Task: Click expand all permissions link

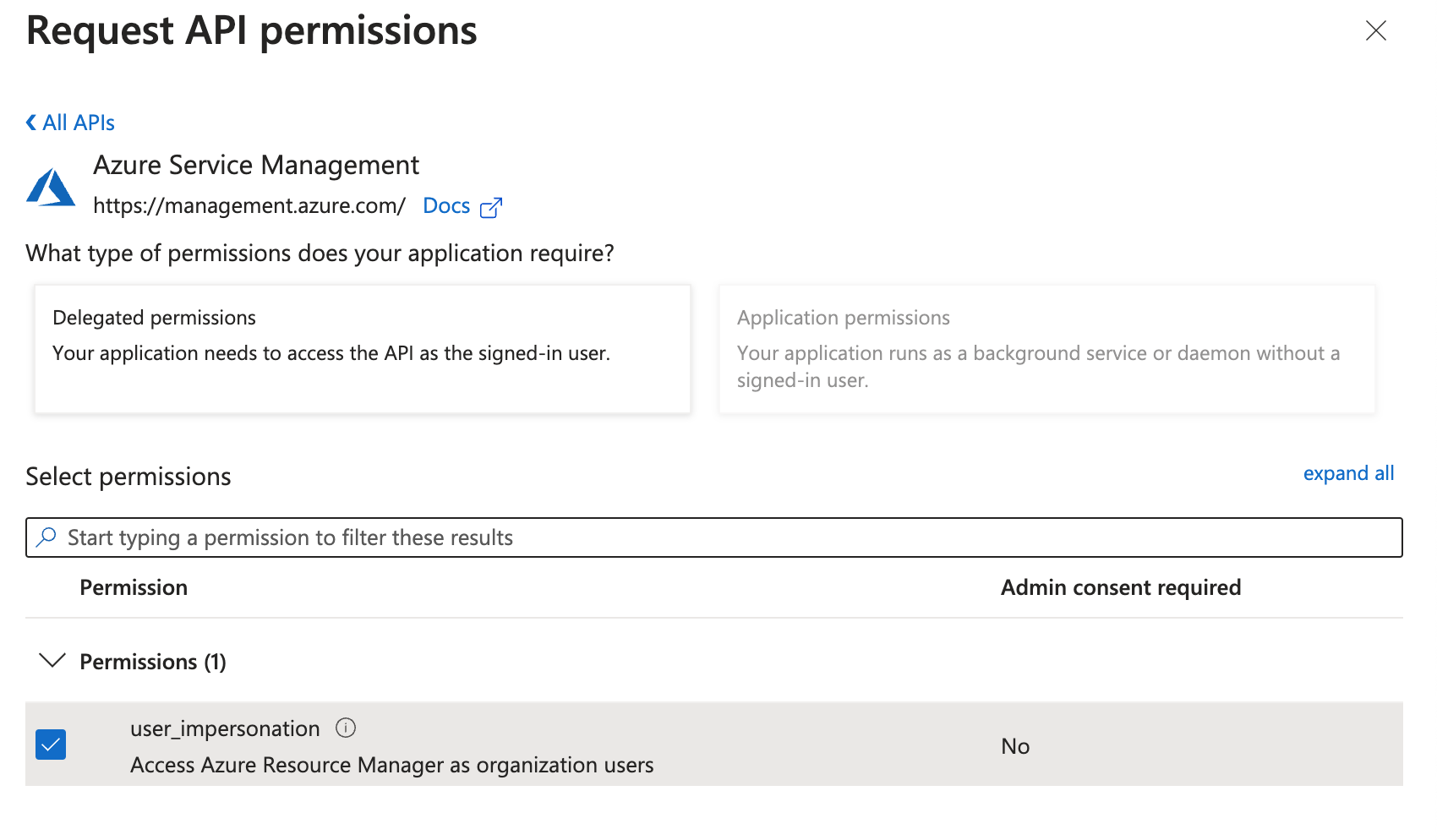Action: click(x=1347, y=473)
